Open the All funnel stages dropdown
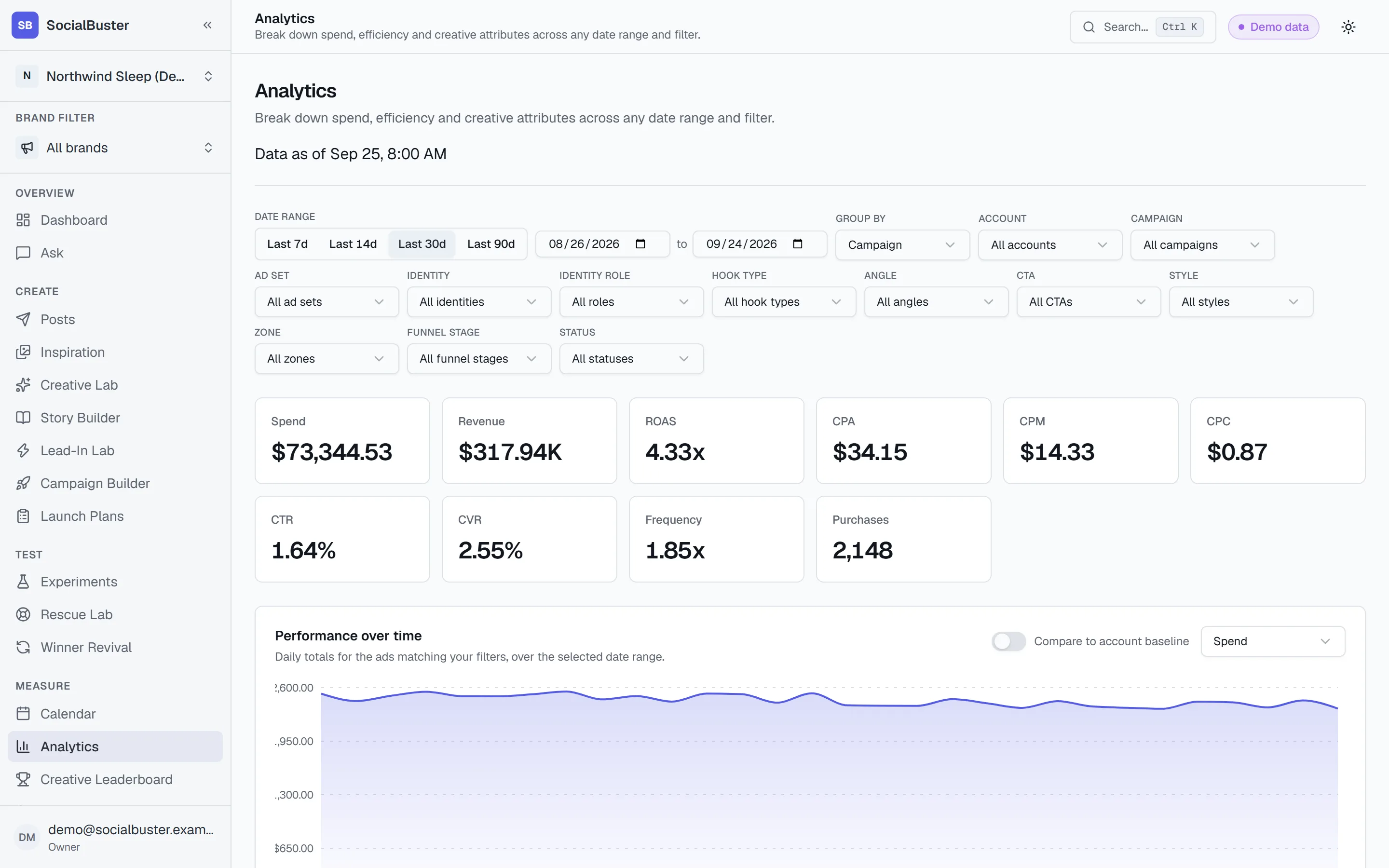 [479, 358]
